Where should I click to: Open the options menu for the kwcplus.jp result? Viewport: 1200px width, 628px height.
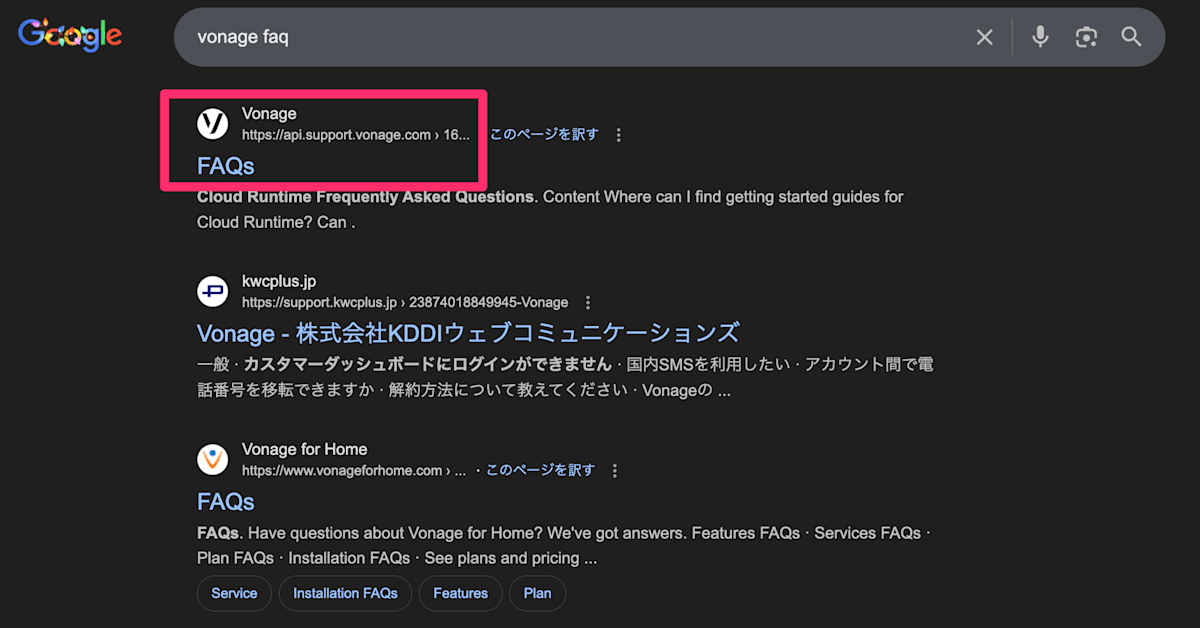[x=588, y=301]
